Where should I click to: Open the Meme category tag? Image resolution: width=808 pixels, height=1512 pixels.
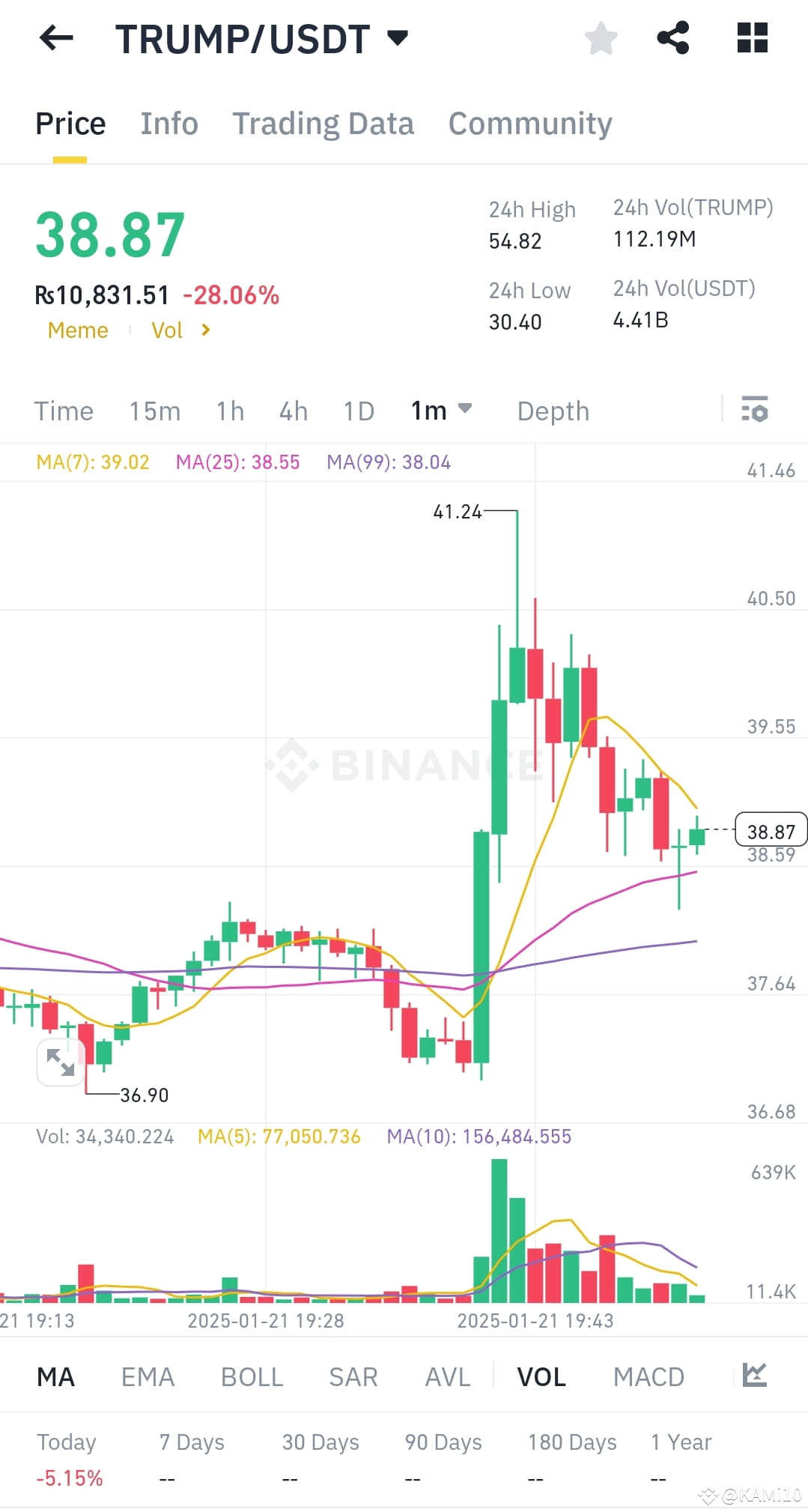78,330
